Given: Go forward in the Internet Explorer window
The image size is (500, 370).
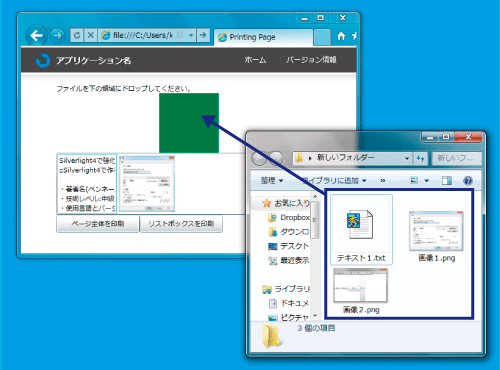Looking at the screenshot, I should tap(57, 35).
